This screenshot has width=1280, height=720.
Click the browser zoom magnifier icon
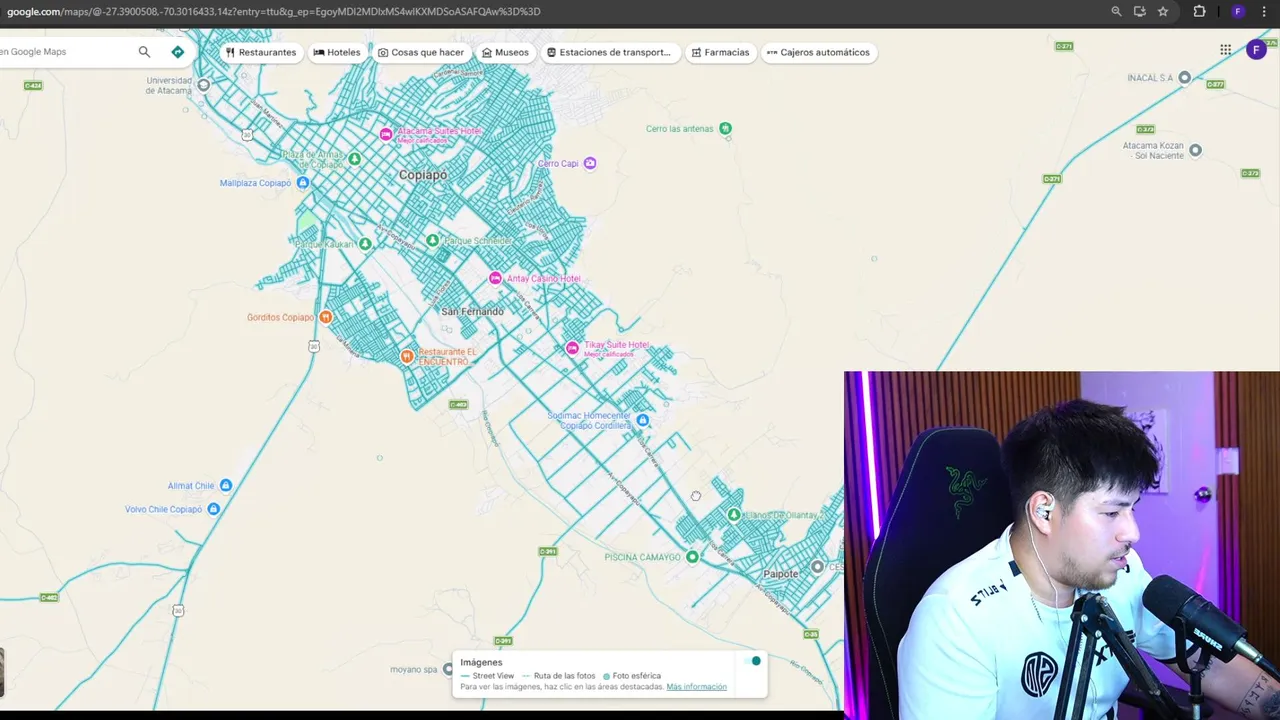click(1116, 11)
